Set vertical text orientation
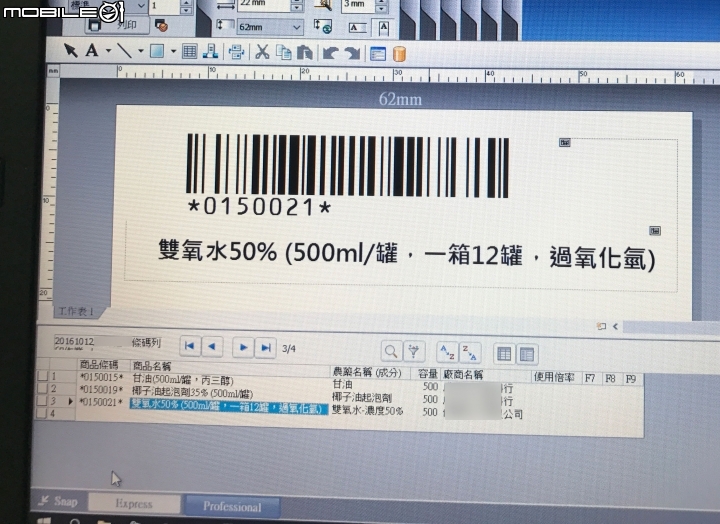Image resolution: width=720 pixels, height=524 pixels. (384, 28)
